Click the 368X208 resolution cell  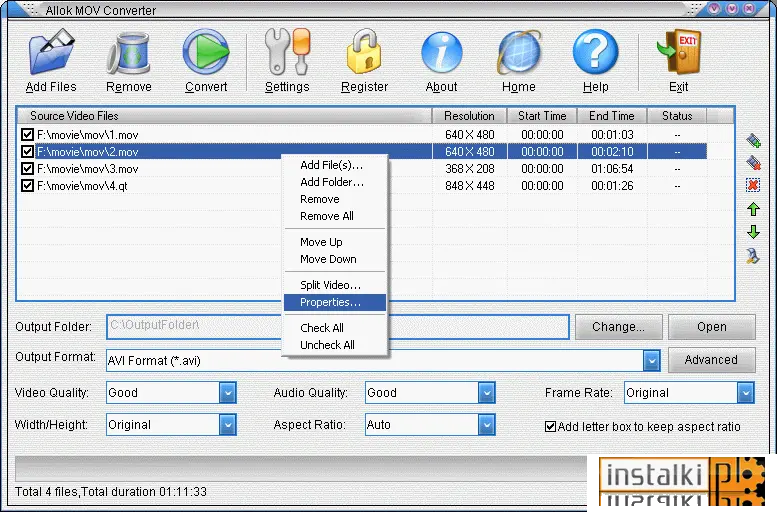pyautogui.click(x=470, y=169)
